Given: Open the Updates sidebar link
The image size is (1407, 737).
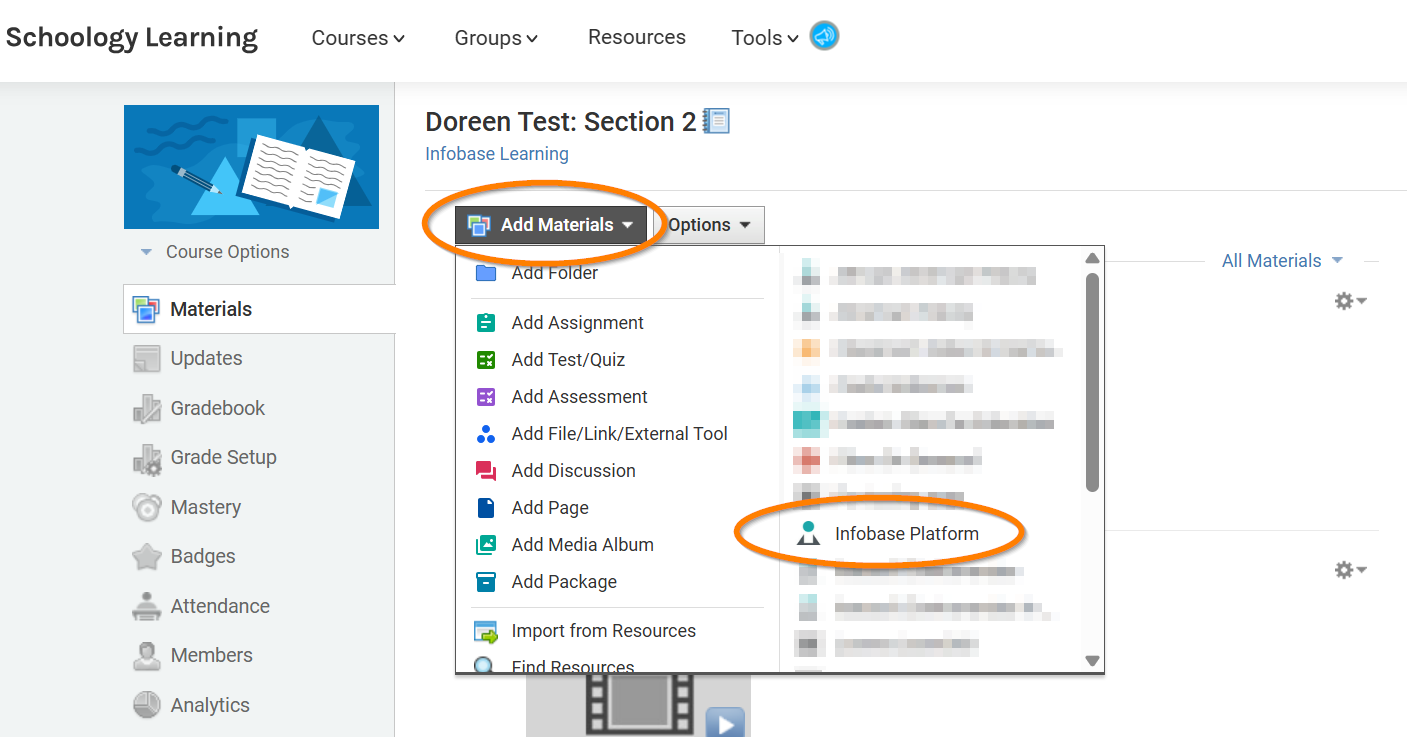Looking at the screenshot, I should click(206, 358).
